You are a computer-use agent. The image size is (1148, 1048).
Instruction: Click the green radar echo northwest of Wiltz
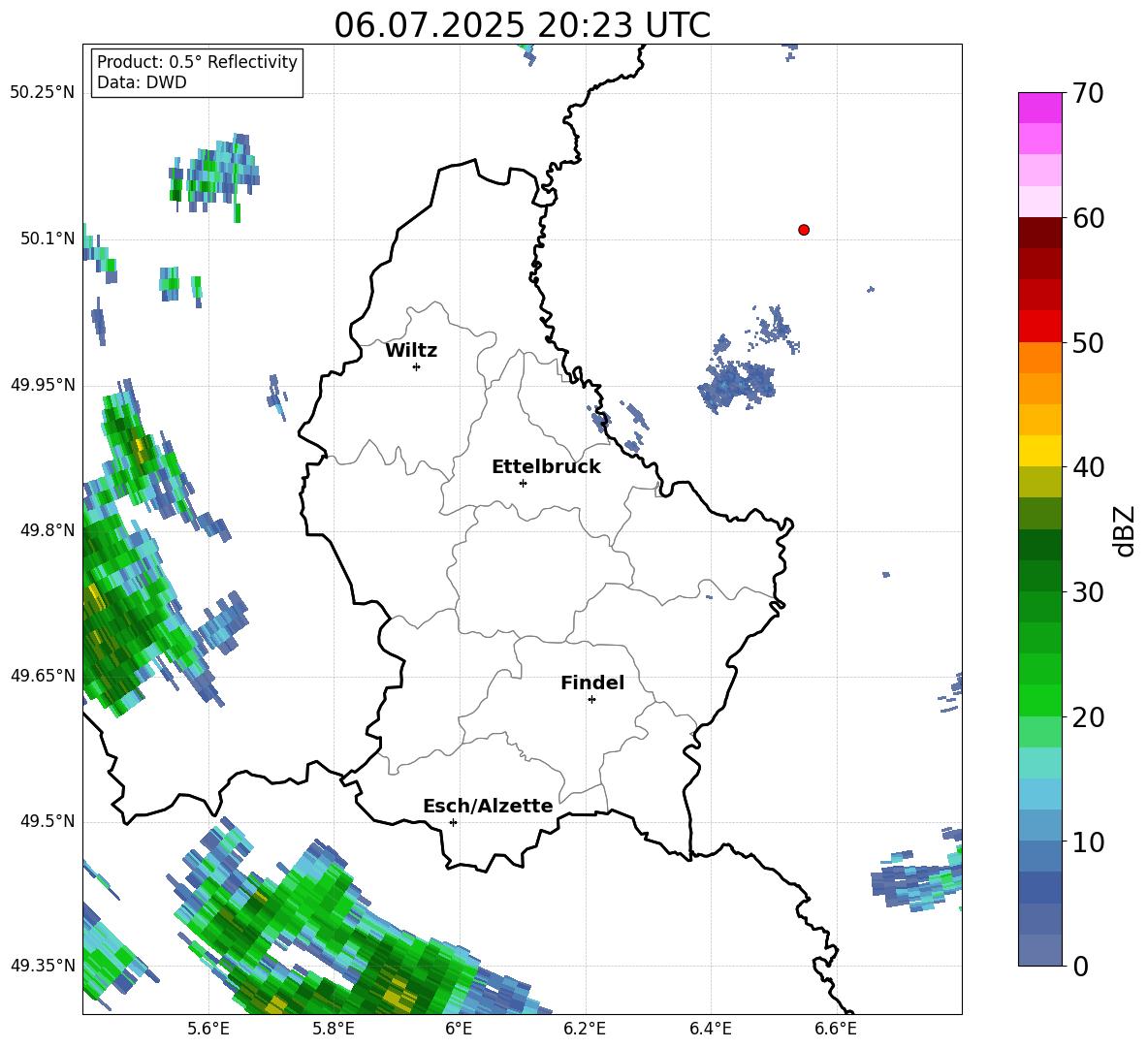click(x=213, y=175)
